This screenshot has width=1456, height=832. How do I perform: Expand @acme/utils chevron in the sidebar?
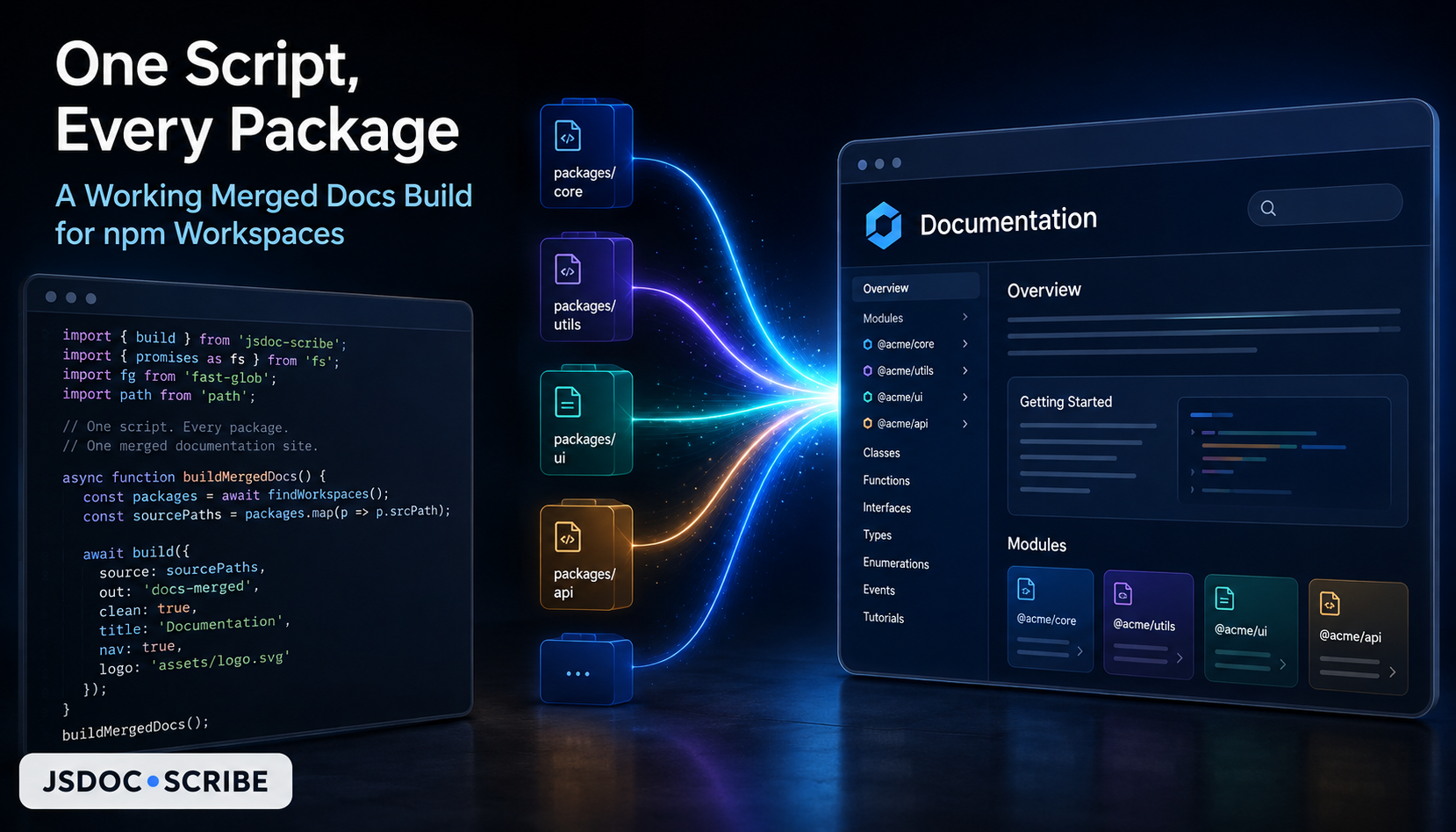(x=965, y=370)
